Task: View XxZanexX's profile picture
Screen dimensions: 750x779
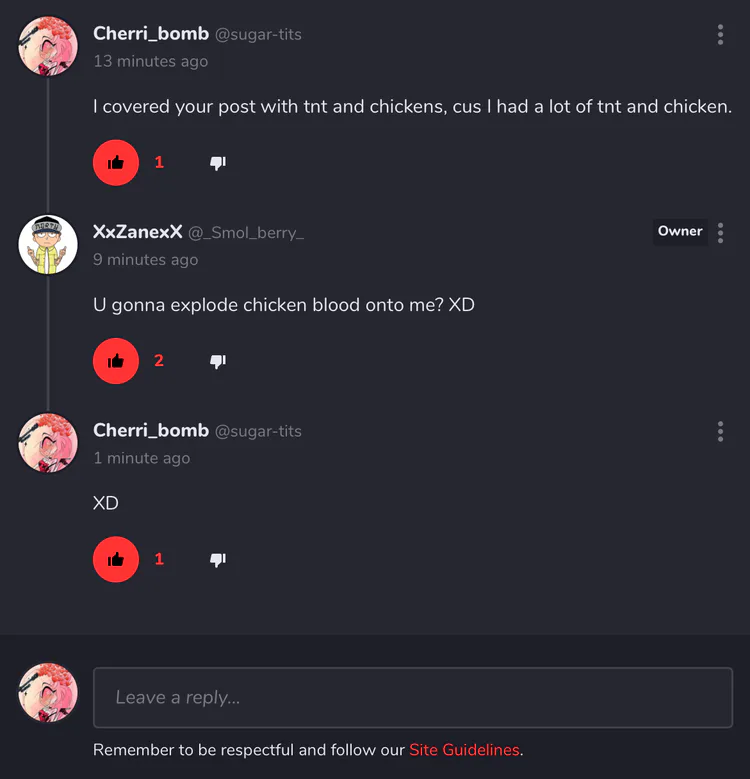Action: tap(48, 244)
